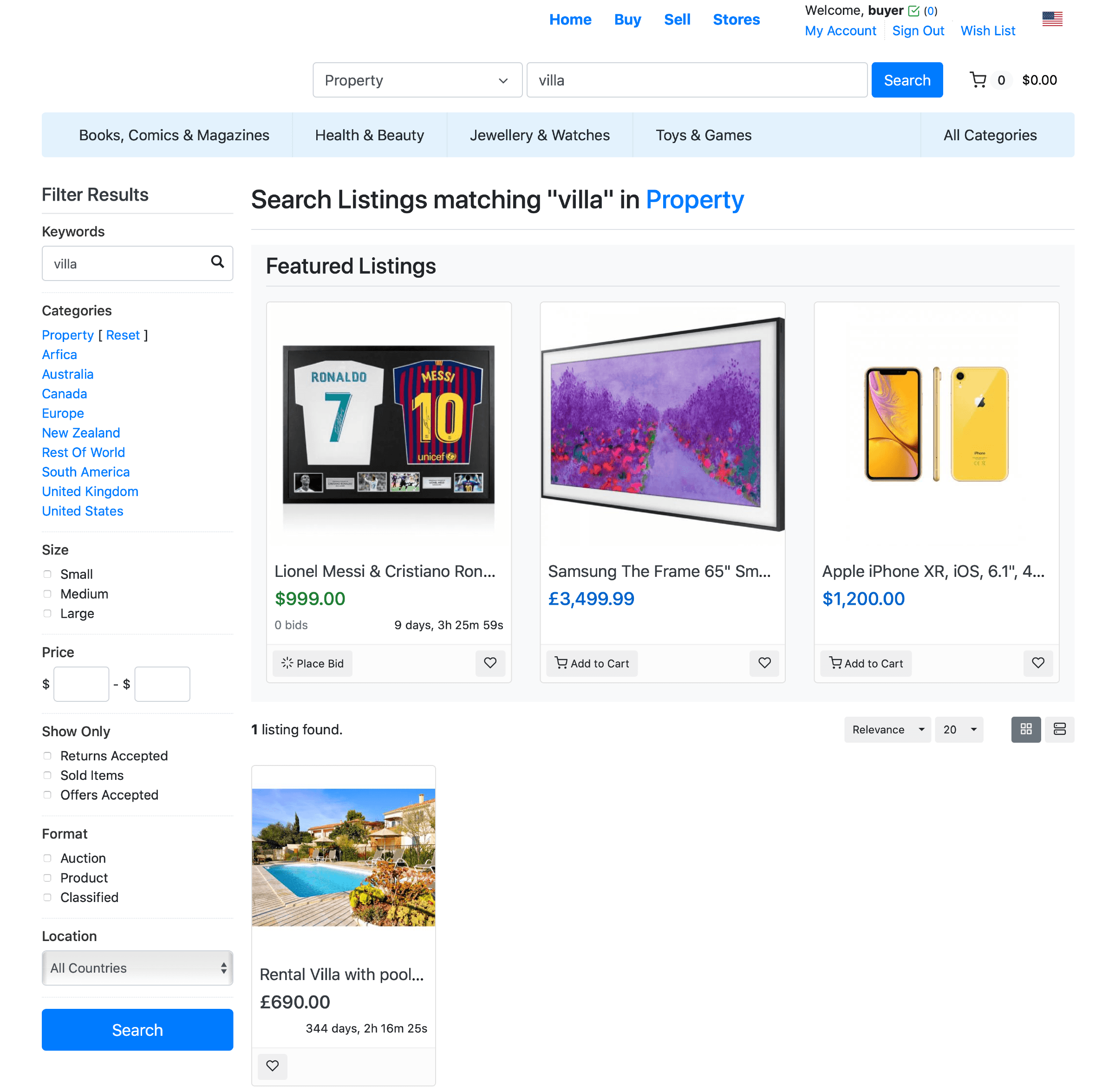This screenshot has height=1092, width=1115.
Task: Click Place Bid on the Messi listing
Action: 313,664
